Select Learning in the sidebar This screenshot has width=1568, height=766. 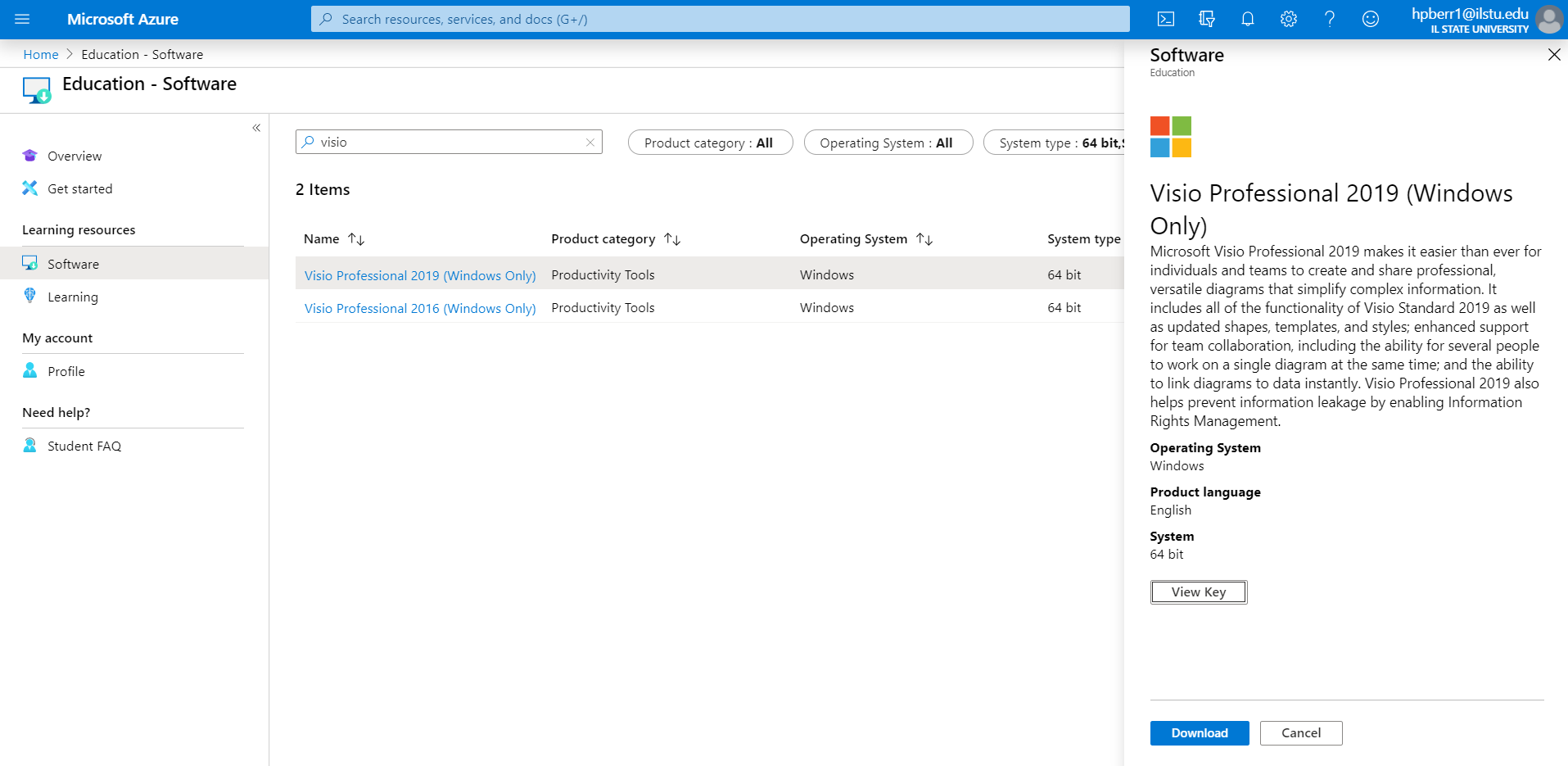pos(73,297)
